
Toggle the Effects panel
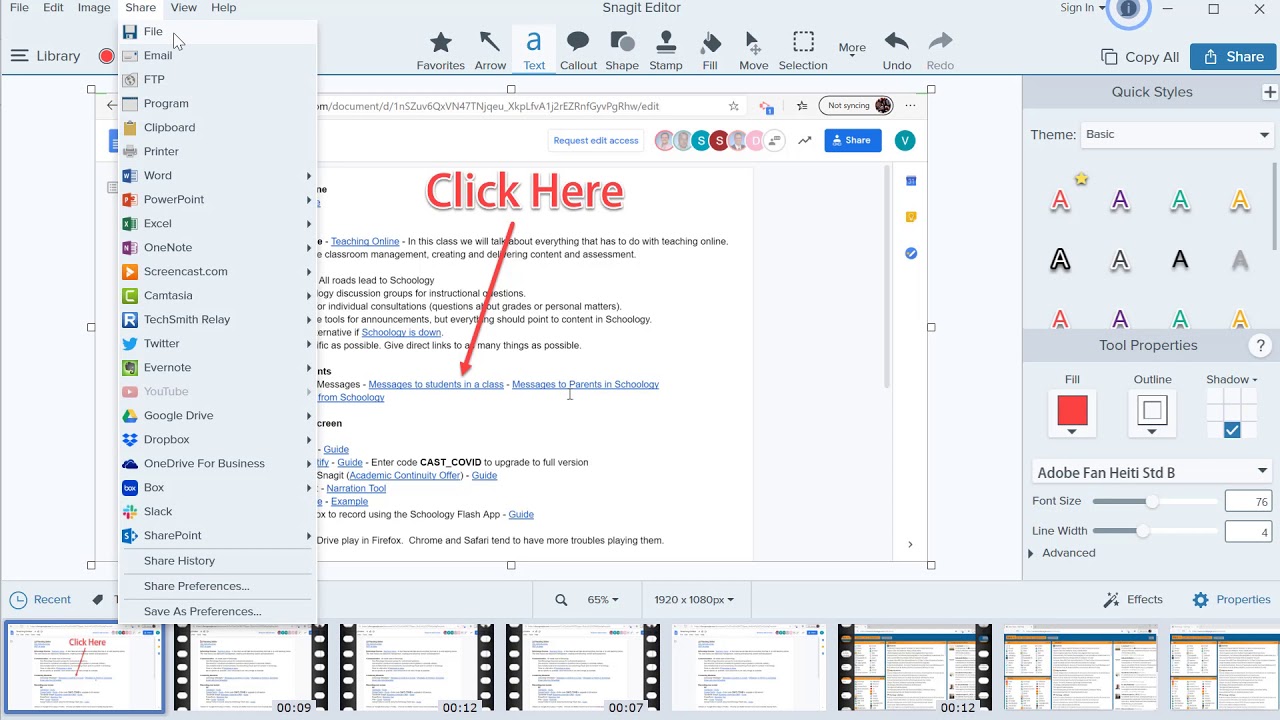click(1133, 600)
